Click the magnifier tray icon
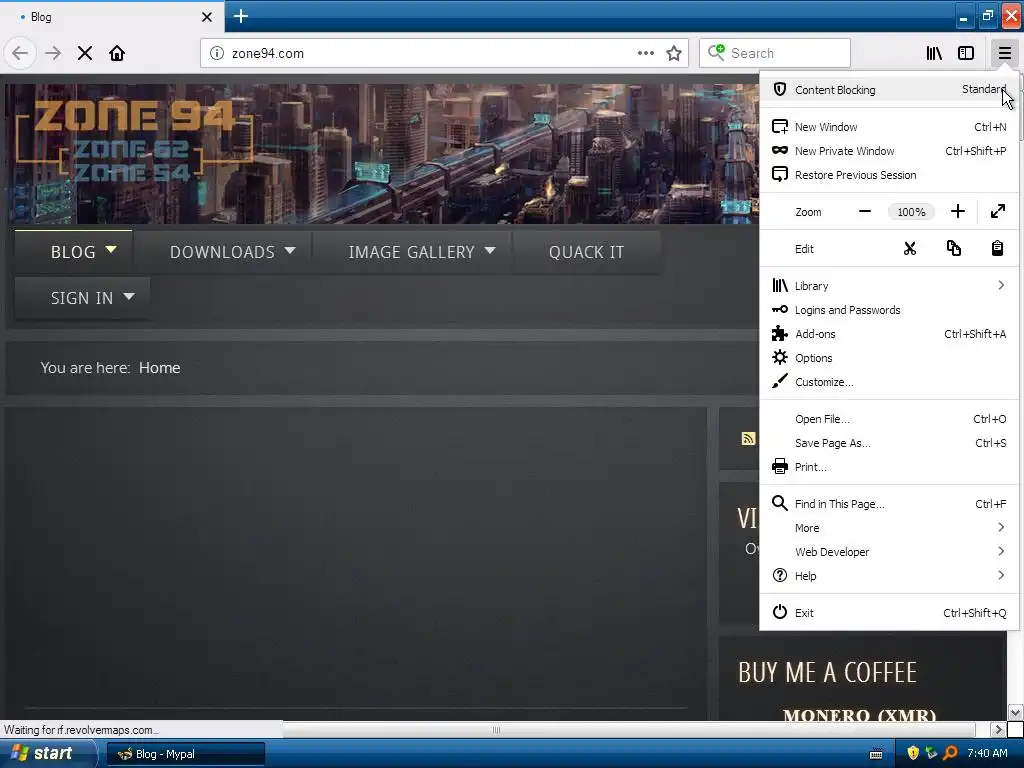1024x768 pixels. click(x=951, y=753)
